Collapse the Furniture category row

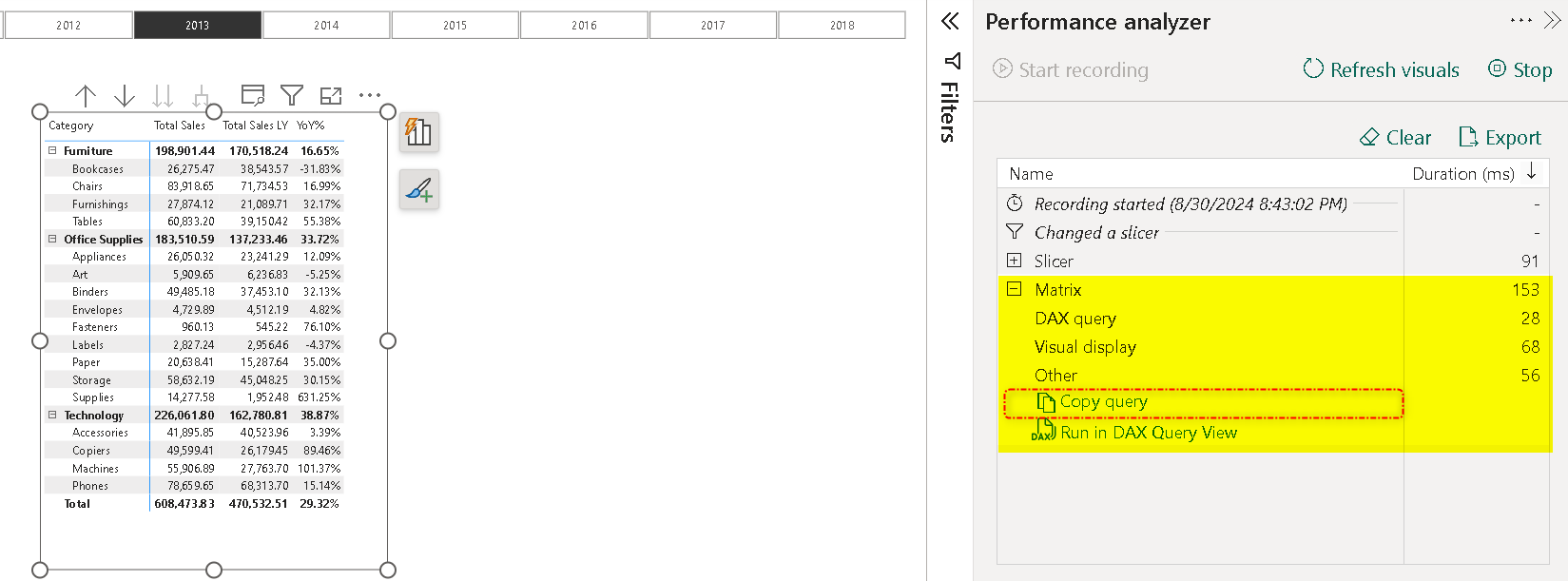tap(52, 150)
